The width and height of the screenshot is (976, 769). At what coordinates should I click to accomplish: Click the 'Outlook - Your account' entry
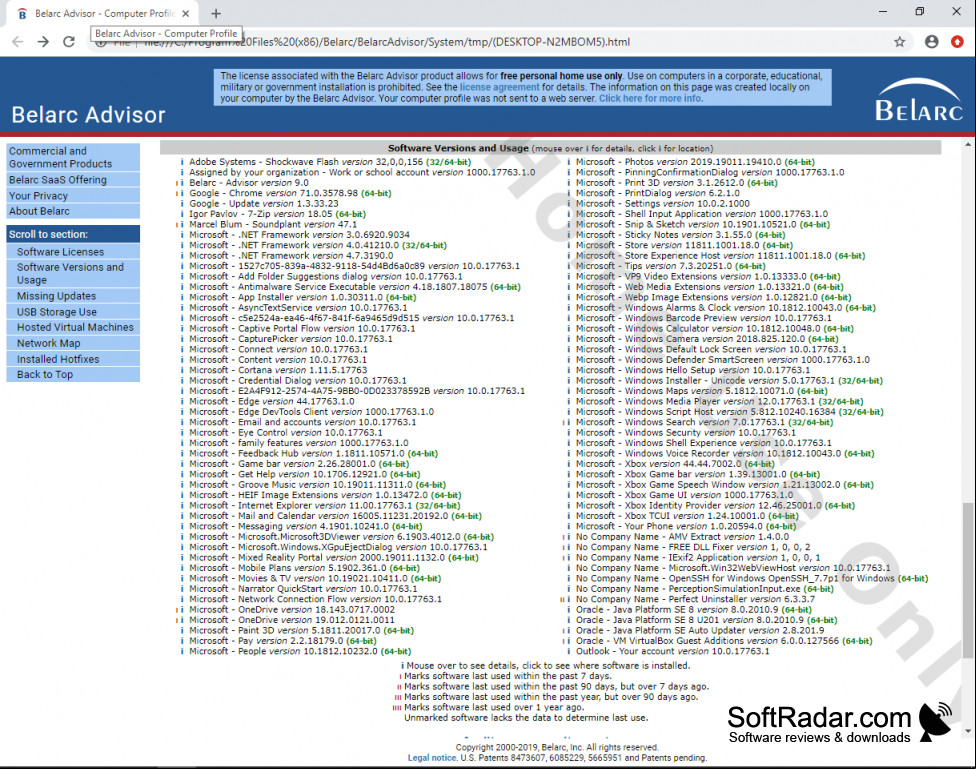click(672, 652)
